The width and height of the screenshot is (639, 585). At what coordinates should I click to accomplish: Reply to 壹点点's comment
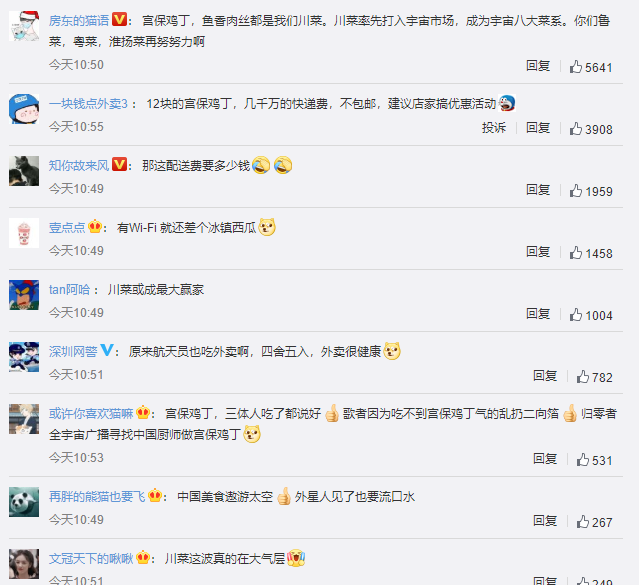coord(538,252)
